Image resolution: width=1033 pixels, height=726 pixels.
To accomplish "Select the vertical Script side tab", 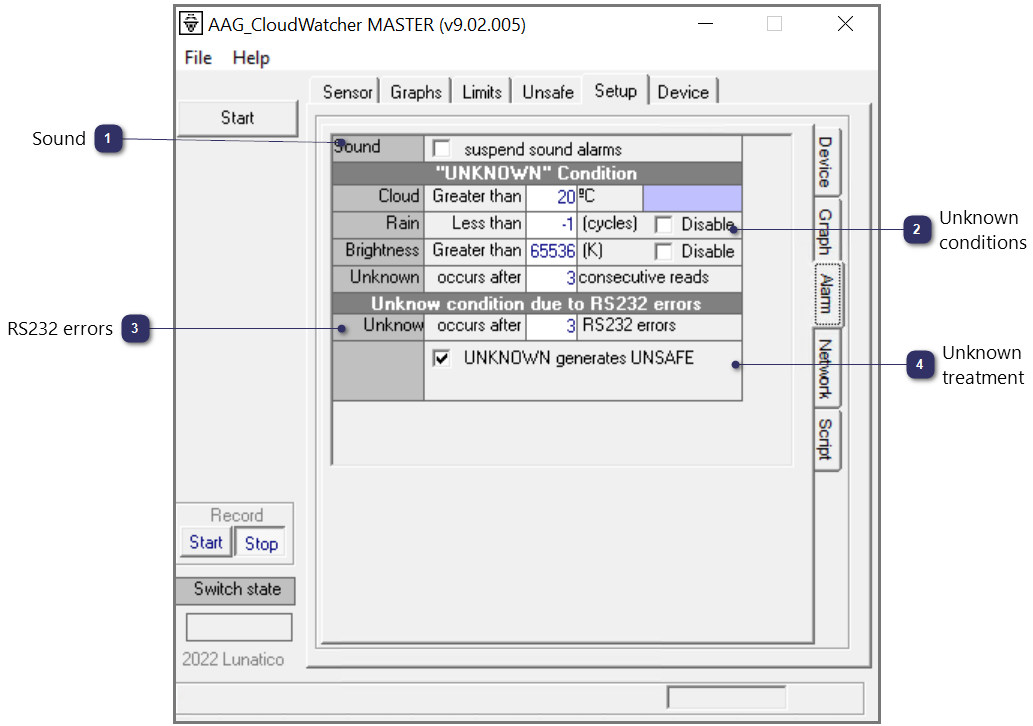I will click(826, 439).
